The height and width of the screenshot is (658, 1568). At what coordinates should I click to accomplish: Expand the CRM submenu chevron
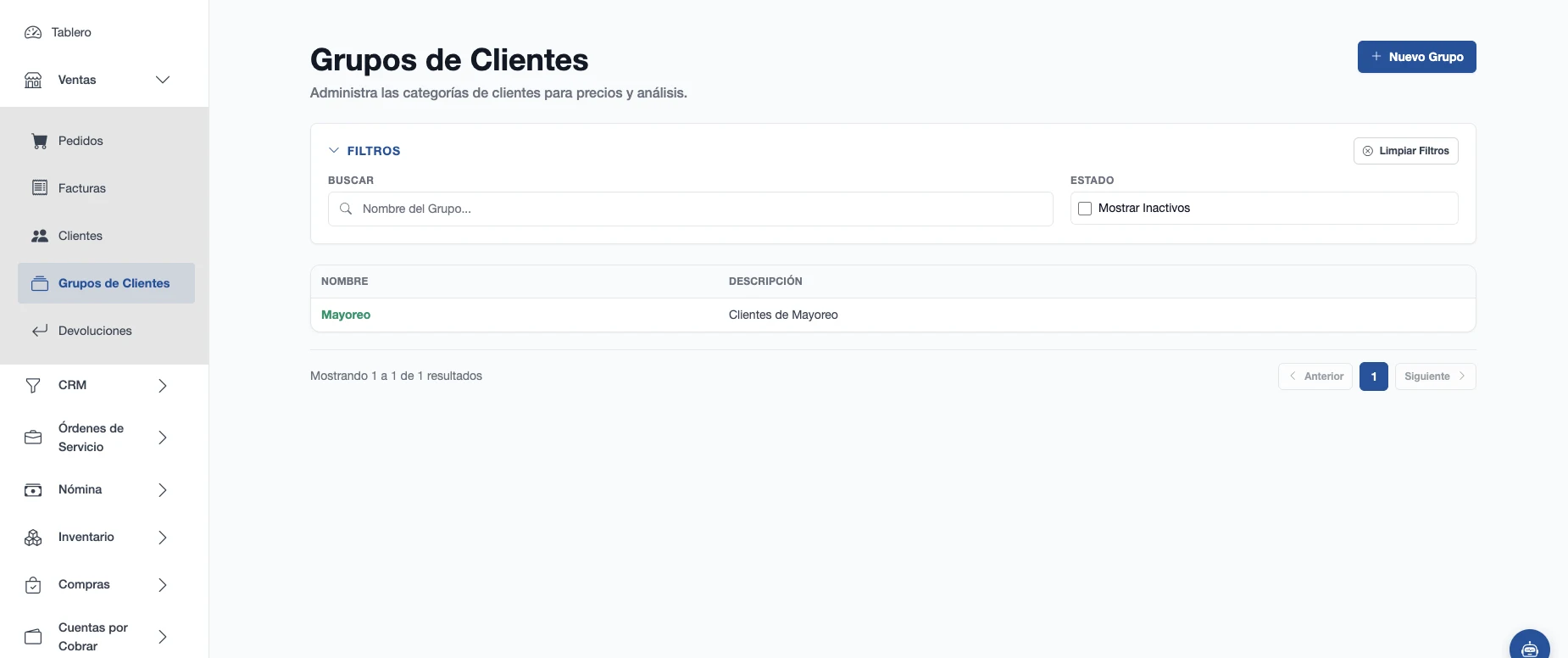coord(163,386)
